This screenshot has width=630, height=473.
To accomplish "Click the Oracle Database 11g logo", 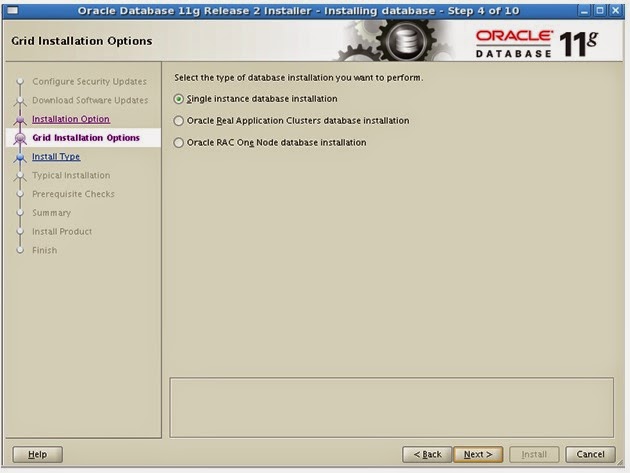I will [537, 44].
